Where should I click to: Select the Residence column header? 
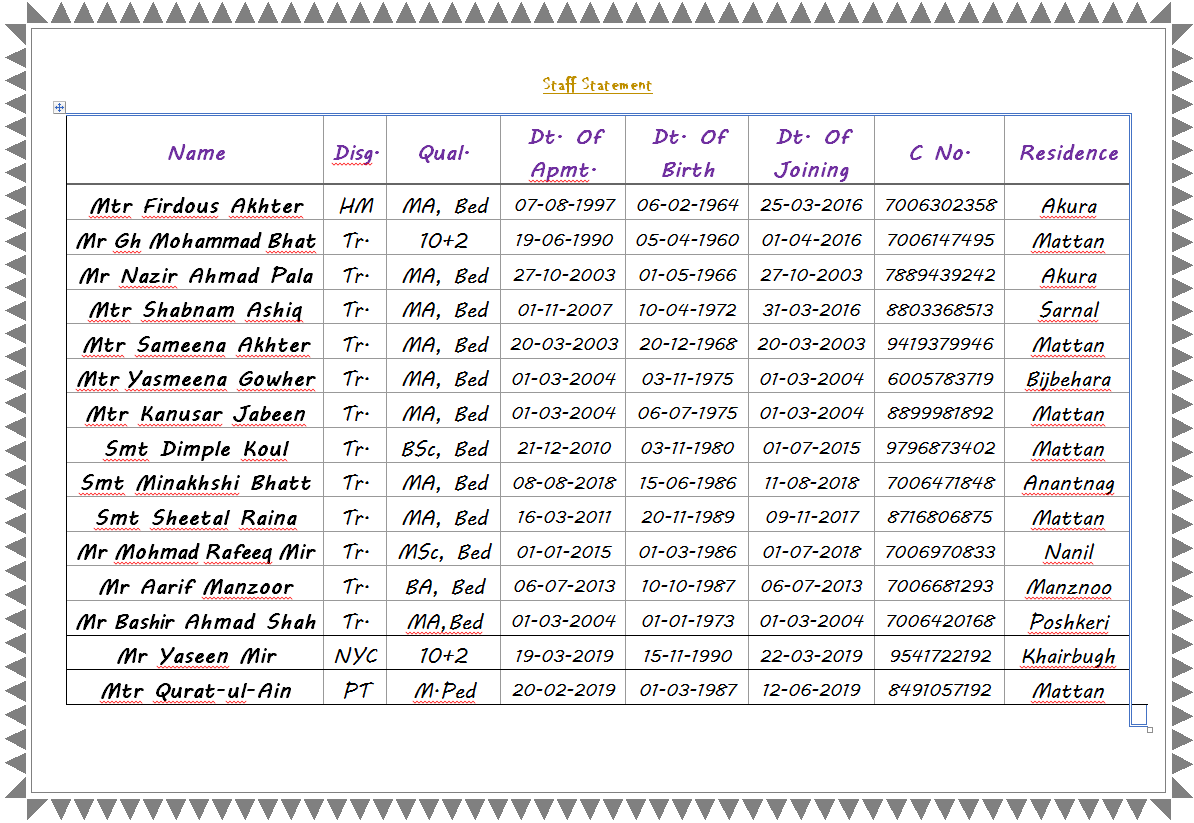pos(1067,153)
